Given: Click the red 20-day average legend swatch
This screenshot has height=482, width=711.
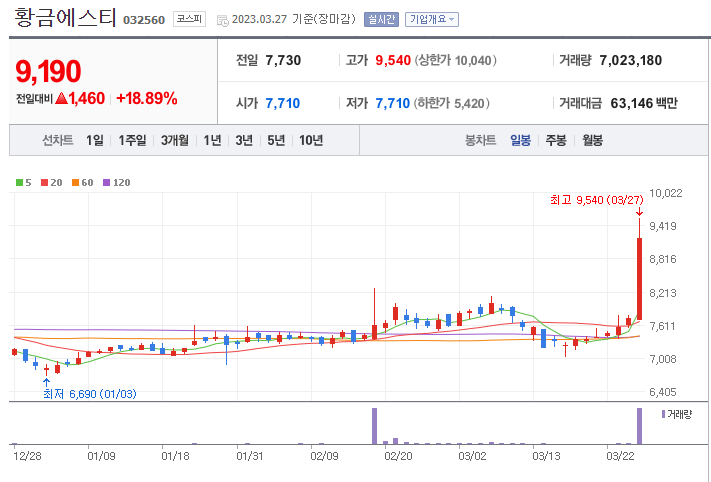Looking at the screenshot, I should coord(44,183).
